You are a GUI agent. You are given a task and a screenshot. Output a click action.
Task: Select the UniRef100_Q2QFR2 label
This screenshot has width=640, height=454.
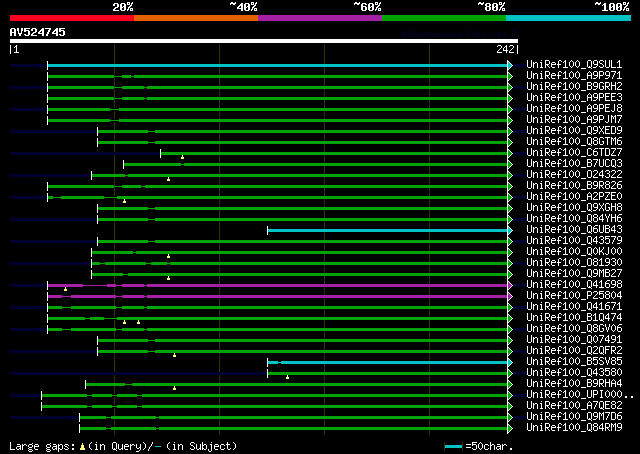[x=574, y=351]
